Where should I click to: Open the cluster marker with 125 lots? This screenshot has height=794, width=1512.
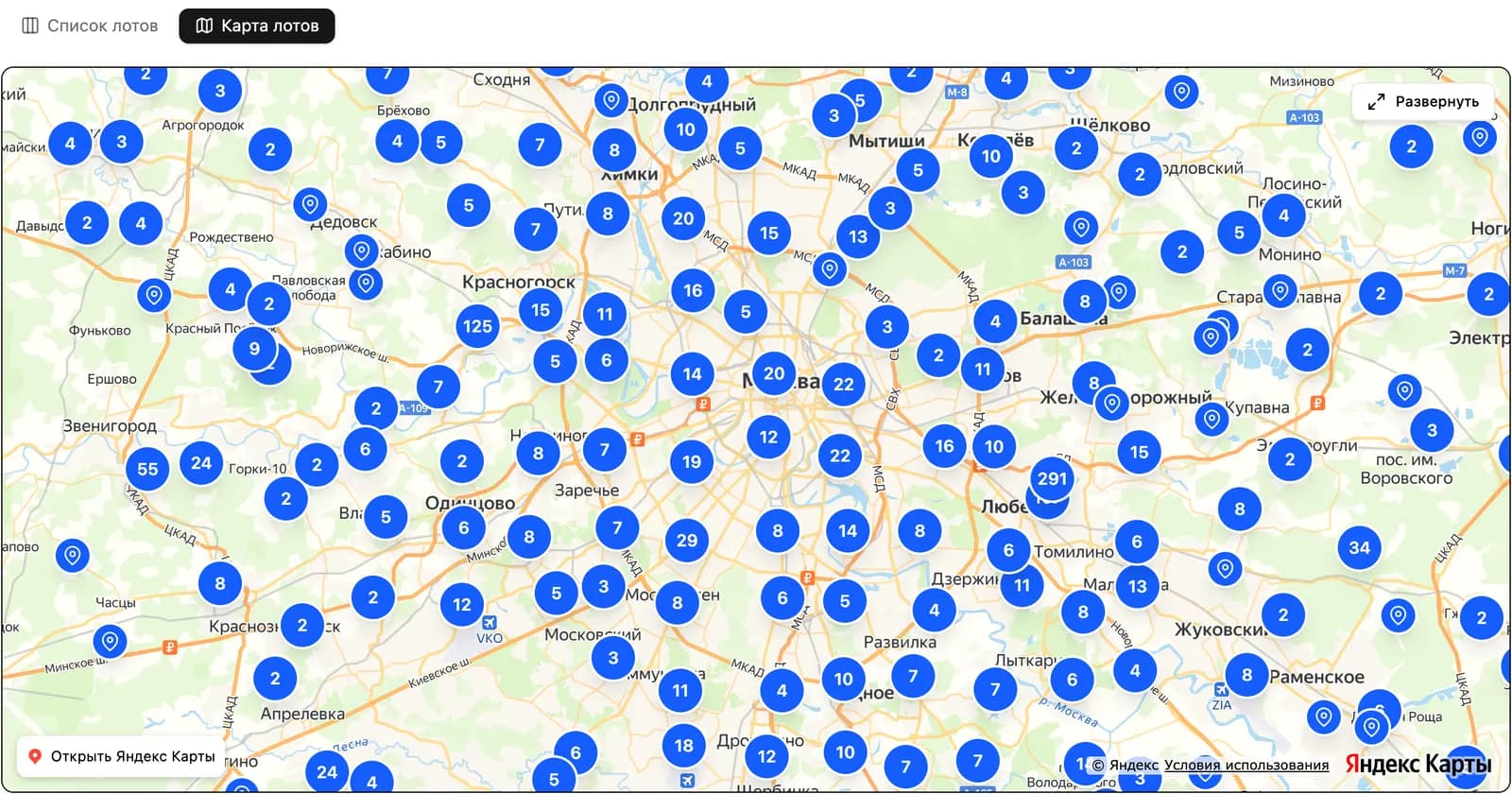(x=477, y=326)
